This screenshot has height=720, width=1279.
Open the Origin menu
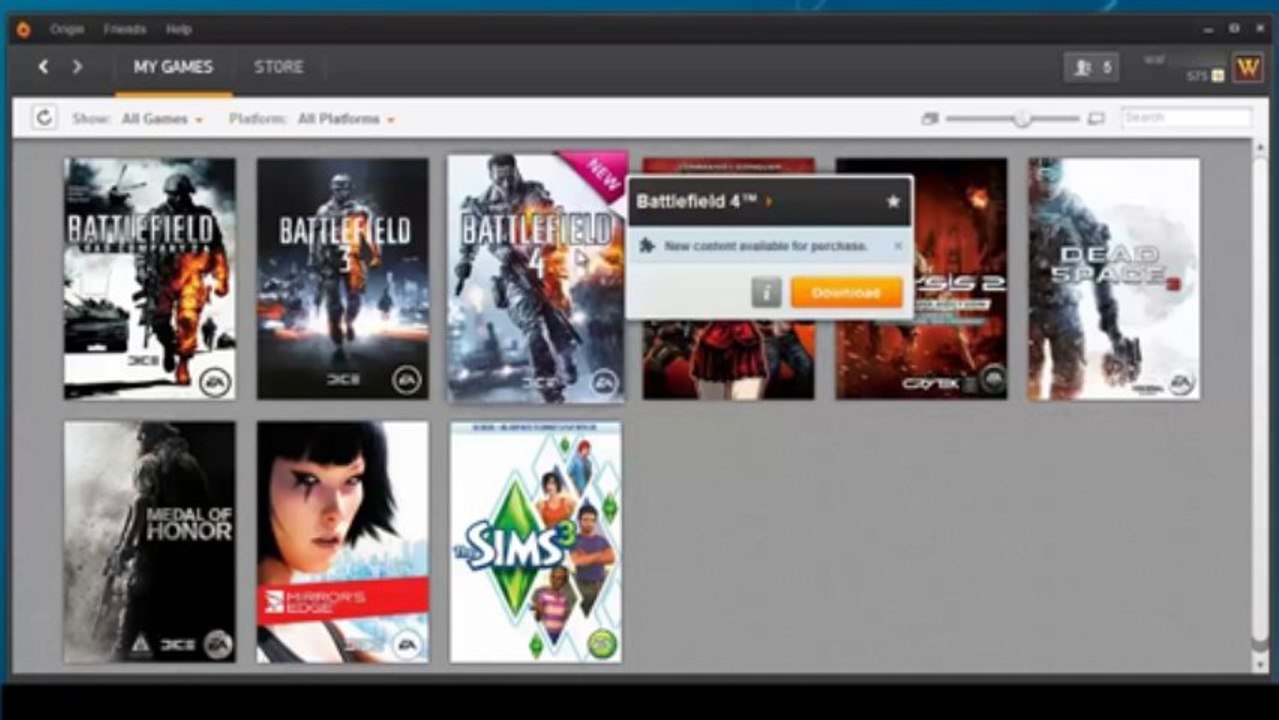(x=67, y=29)
